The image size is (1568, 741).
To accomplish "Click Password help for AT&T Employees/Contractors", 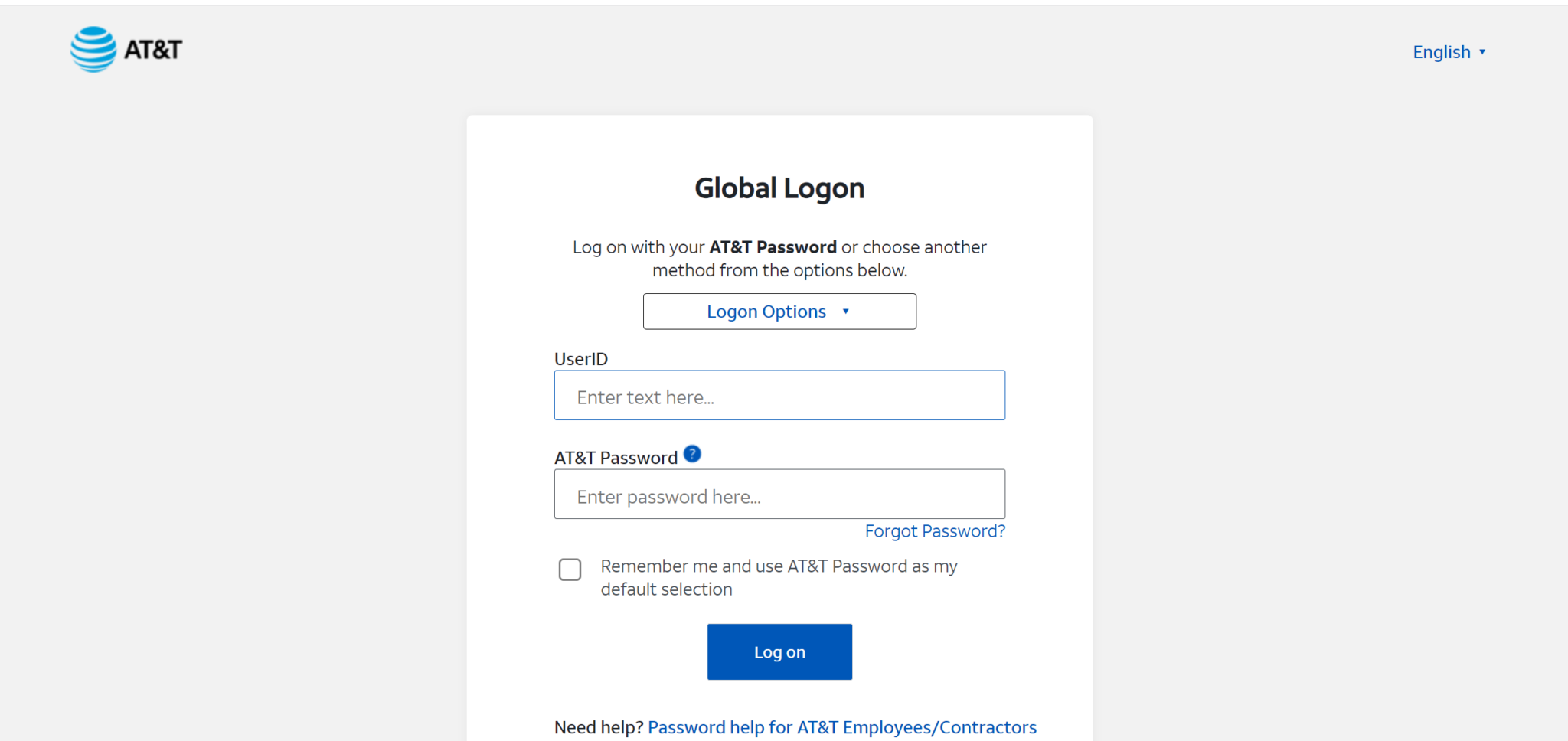I will pyautogui.click(x=842, y=727).
